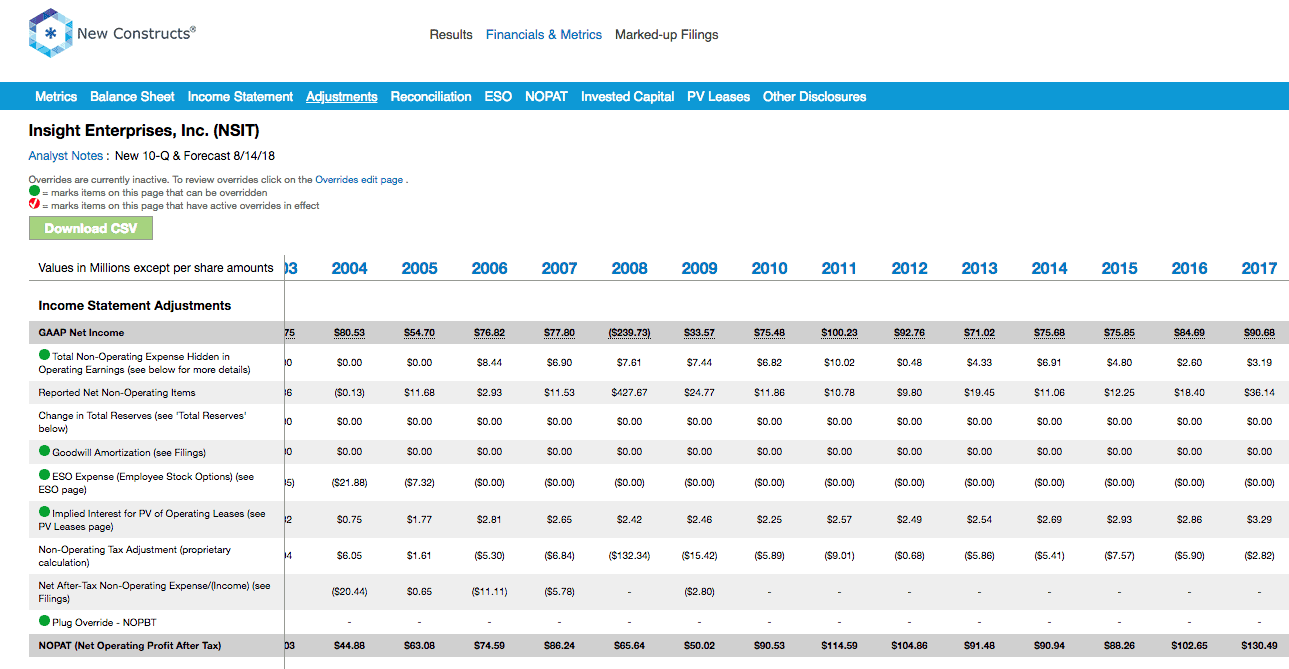Click the 2008 year column header
The height and width of the screenshot is (669, 1289).
tap(629, 268)
